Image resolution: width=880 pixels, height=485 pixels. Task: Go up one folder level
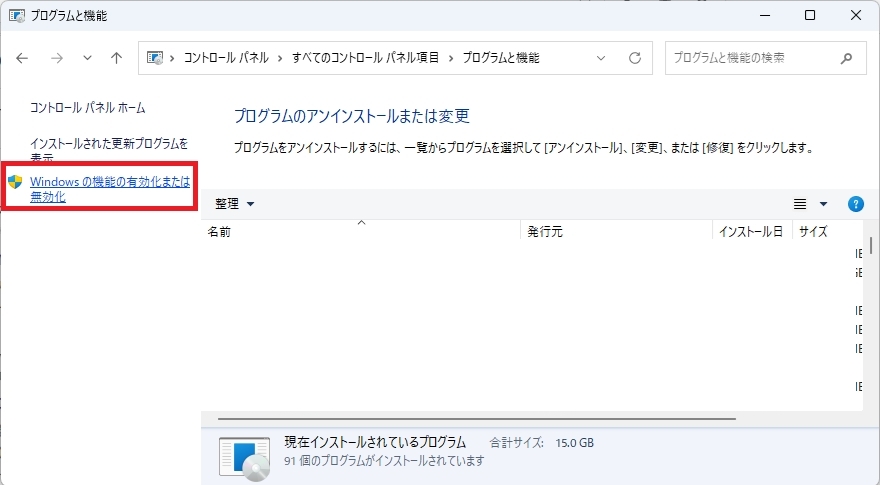click(116, 58)
